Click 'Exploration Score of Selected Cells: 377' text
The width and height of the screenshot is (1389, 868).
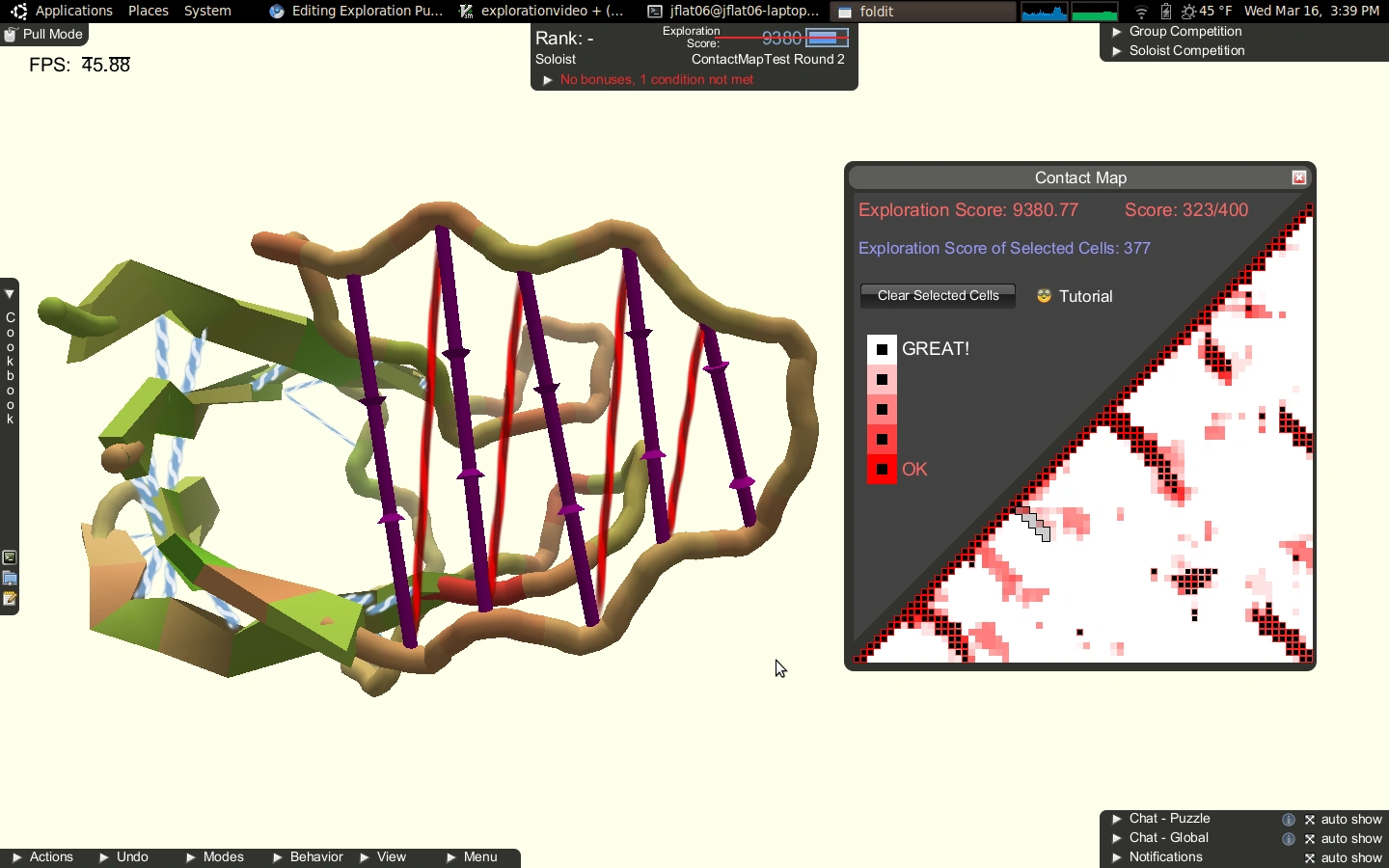1005,249
